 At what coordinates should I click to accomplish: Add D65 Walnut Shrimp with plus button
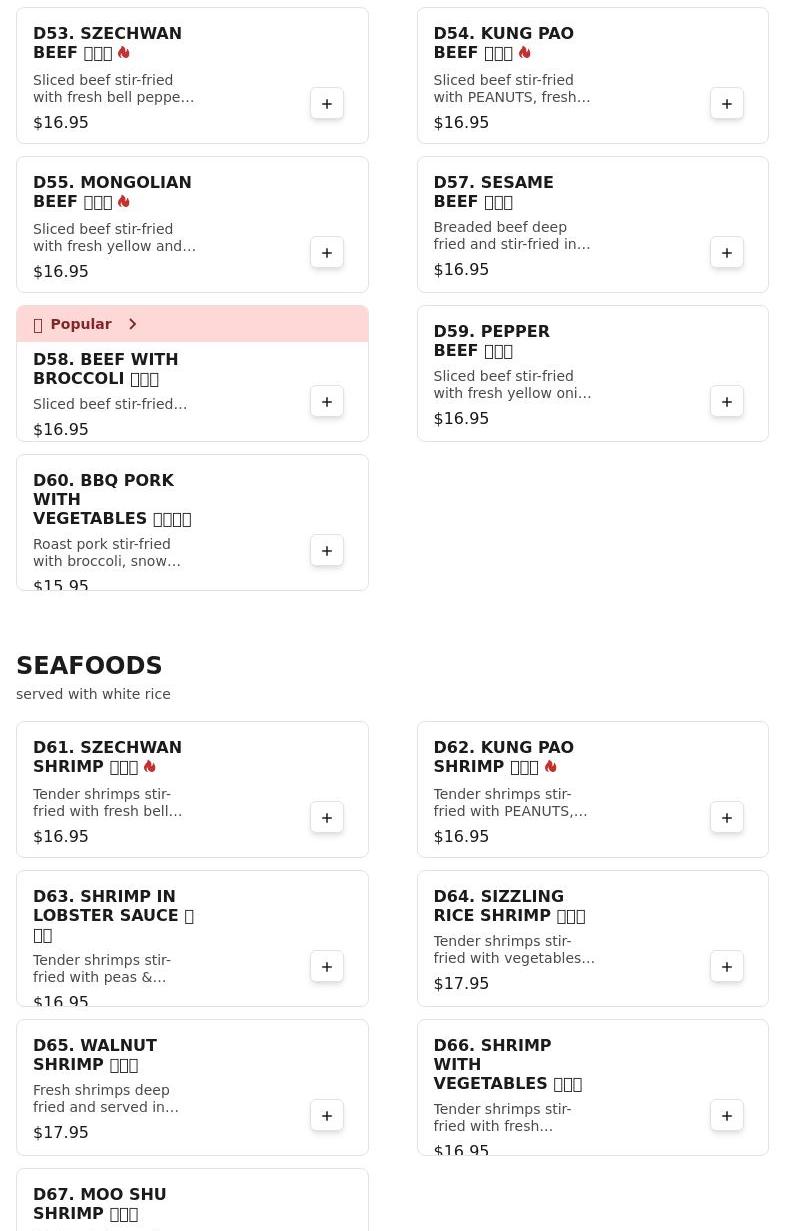(327, 1116)
